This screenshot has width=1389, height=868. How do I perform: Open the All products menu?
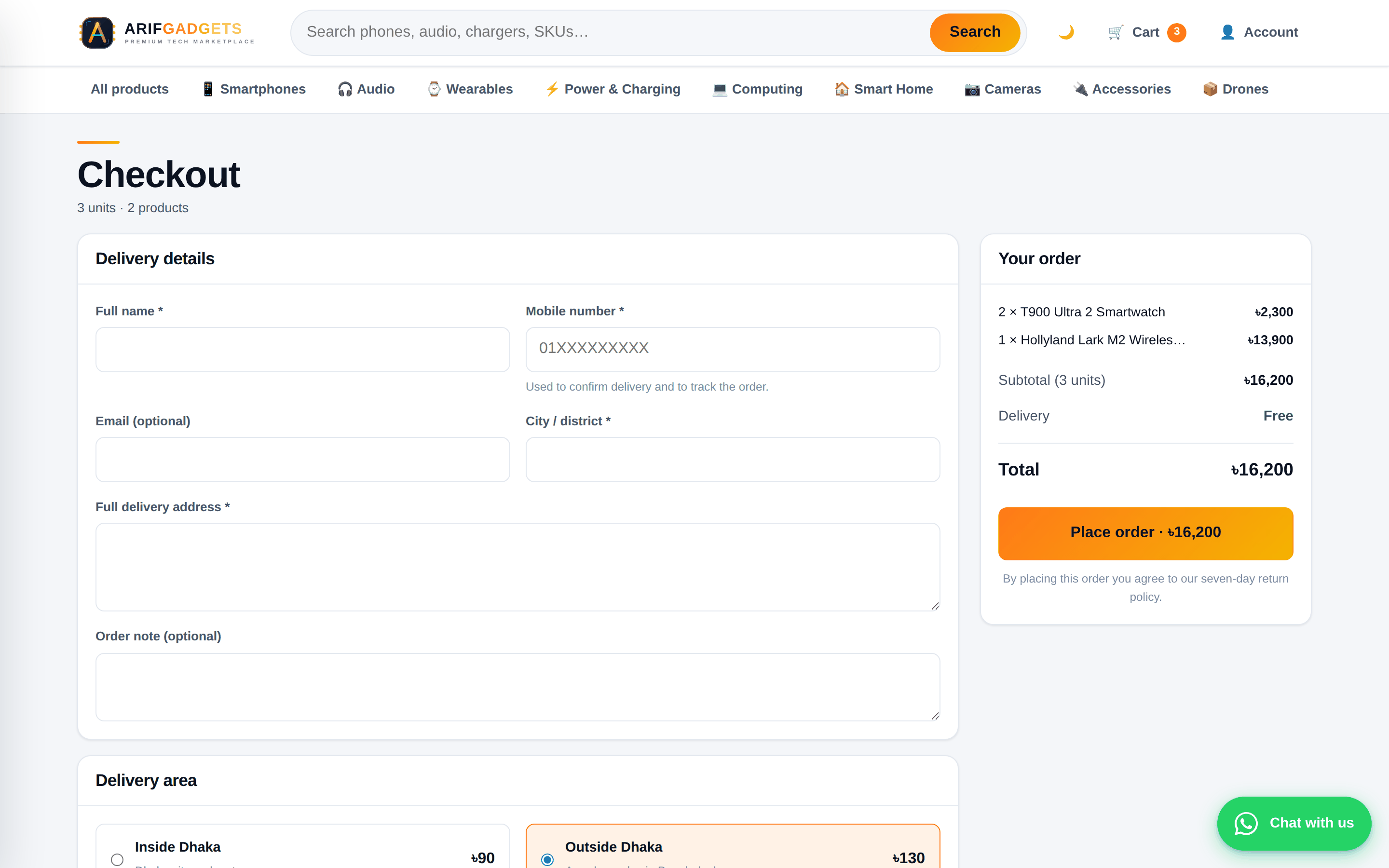tap(130, 89)
